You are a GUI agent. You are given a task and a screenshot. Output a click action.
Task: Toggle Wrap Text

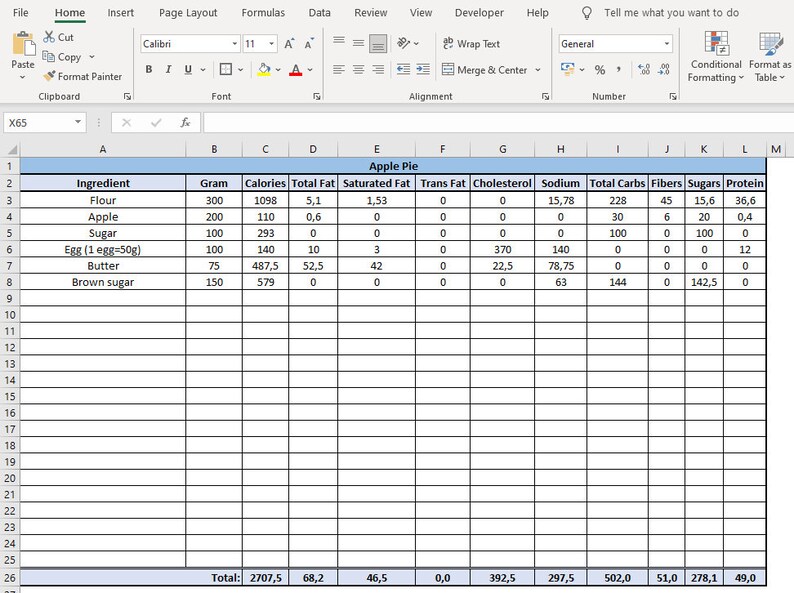(471, 44)
